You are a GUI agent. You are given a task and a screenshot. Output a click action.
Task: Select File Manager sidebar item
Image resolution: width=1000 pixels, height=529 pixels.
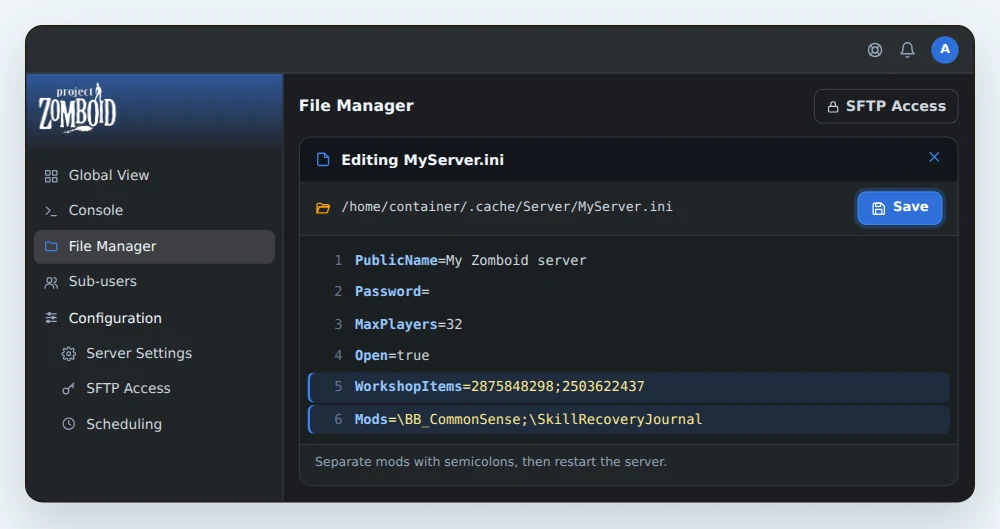pyautogui.click(x=154, y=246)
